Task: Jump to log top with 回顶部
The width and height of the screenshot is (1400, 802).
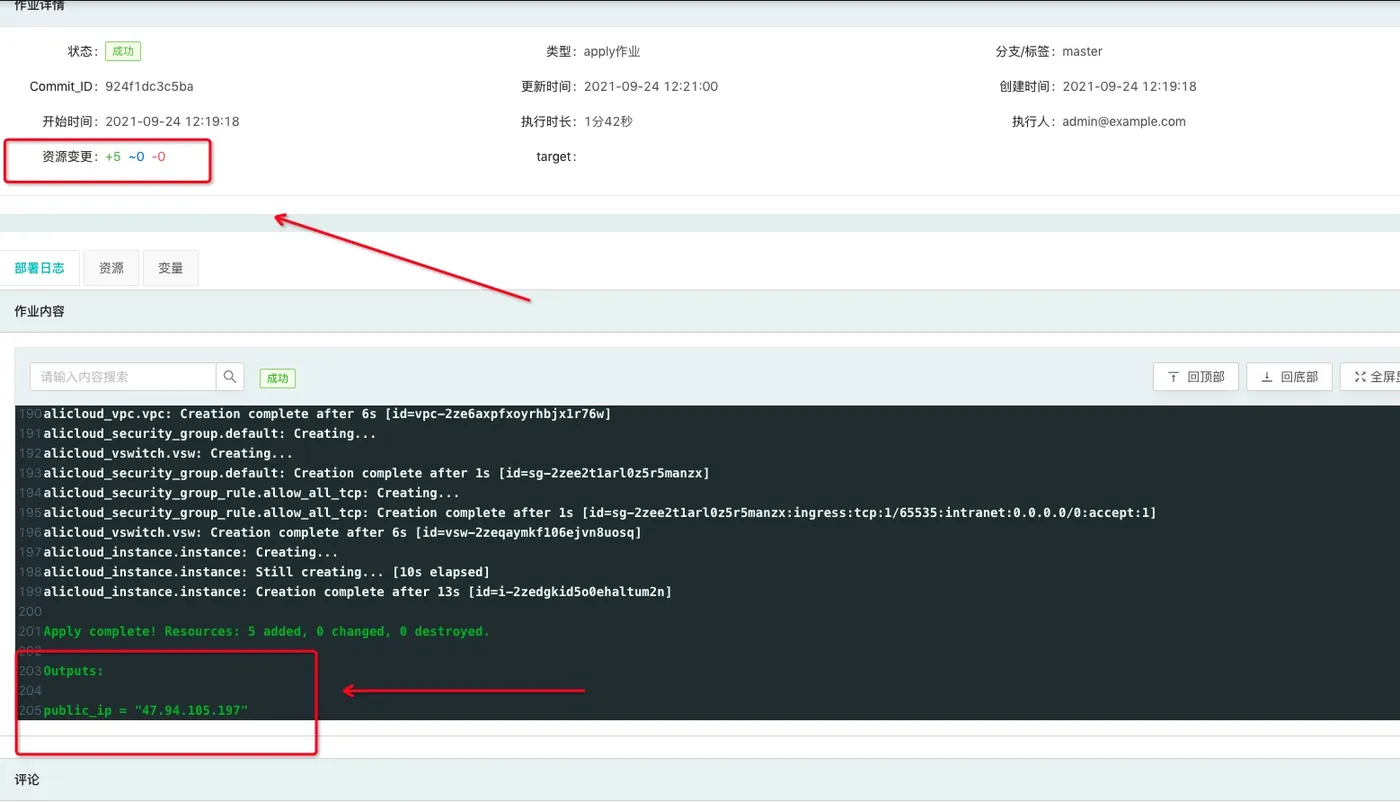Action: 1196,377
